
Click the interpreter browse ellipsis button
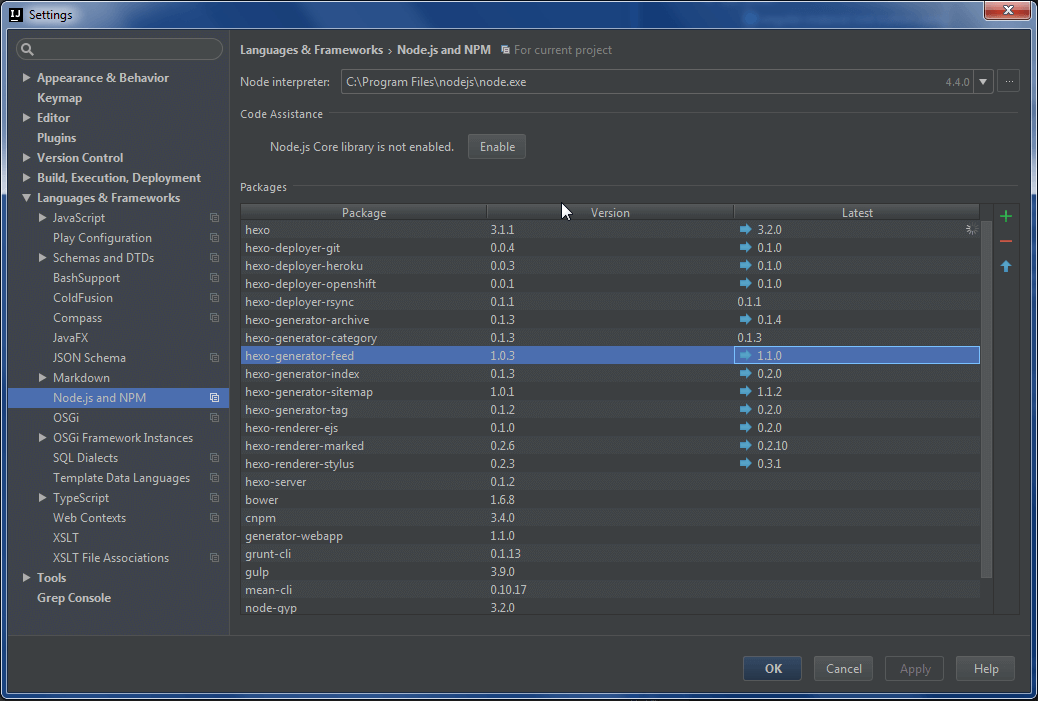(x=1008, y=82)
